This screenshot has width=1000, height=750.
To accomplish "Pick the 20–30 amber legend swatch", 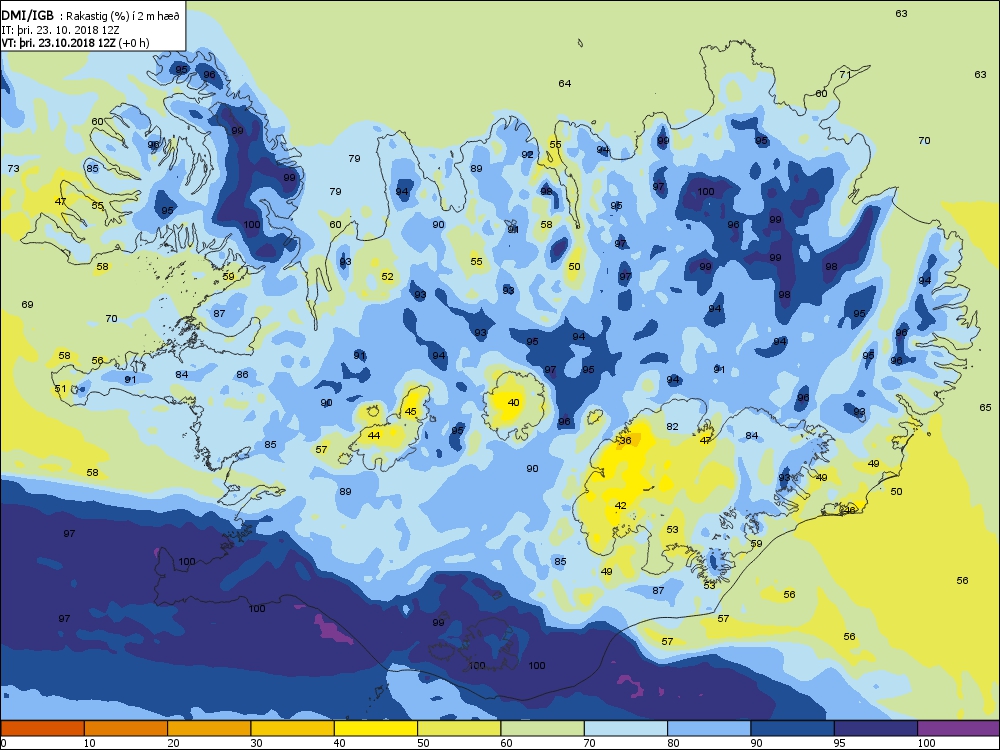I will [209, 728].
